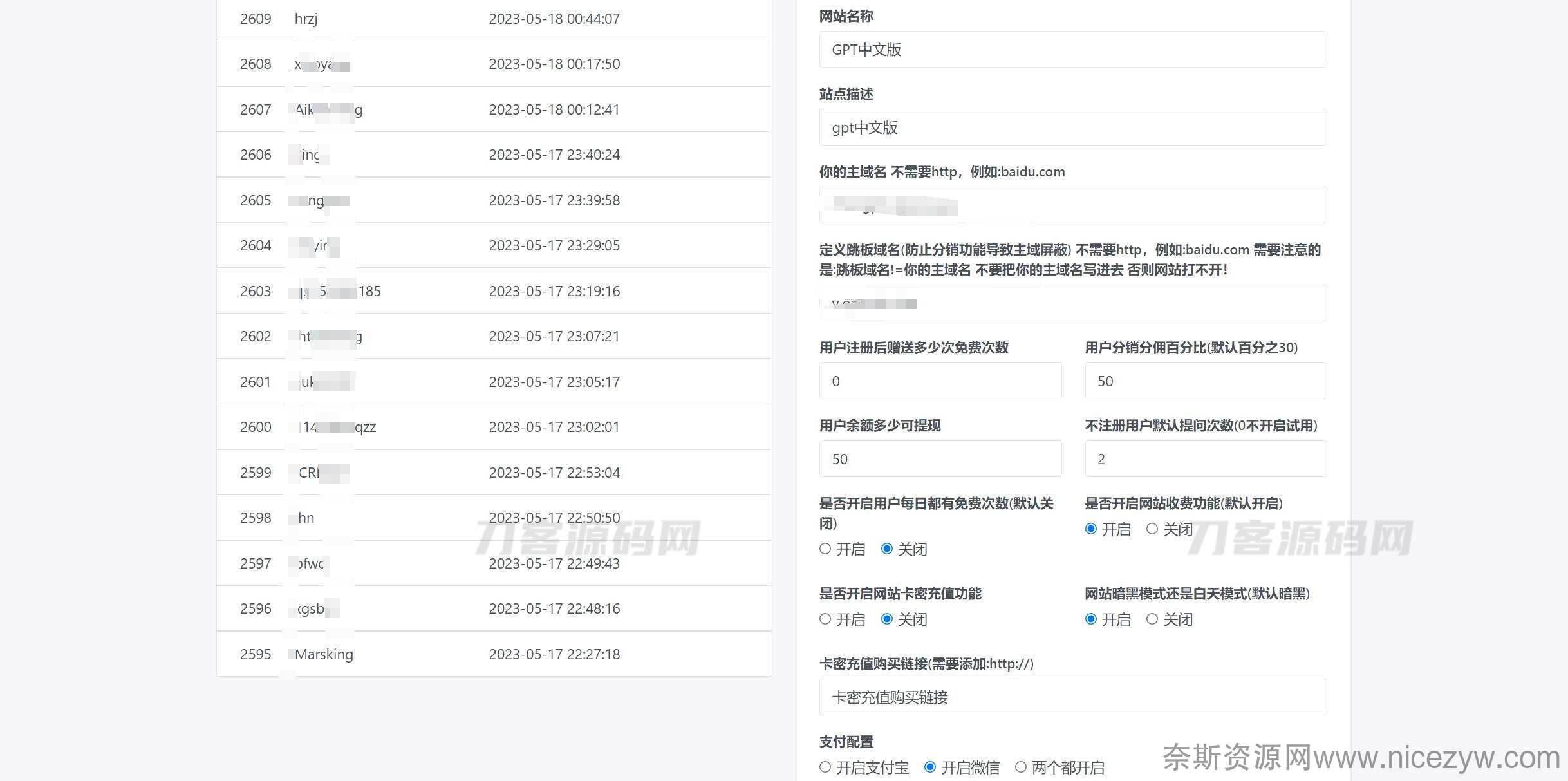This screenshot has height=781, width=1568.
Task: Select 开启 for 卡密充值功能
Action: pyautogui.click(x=825, y=619)
